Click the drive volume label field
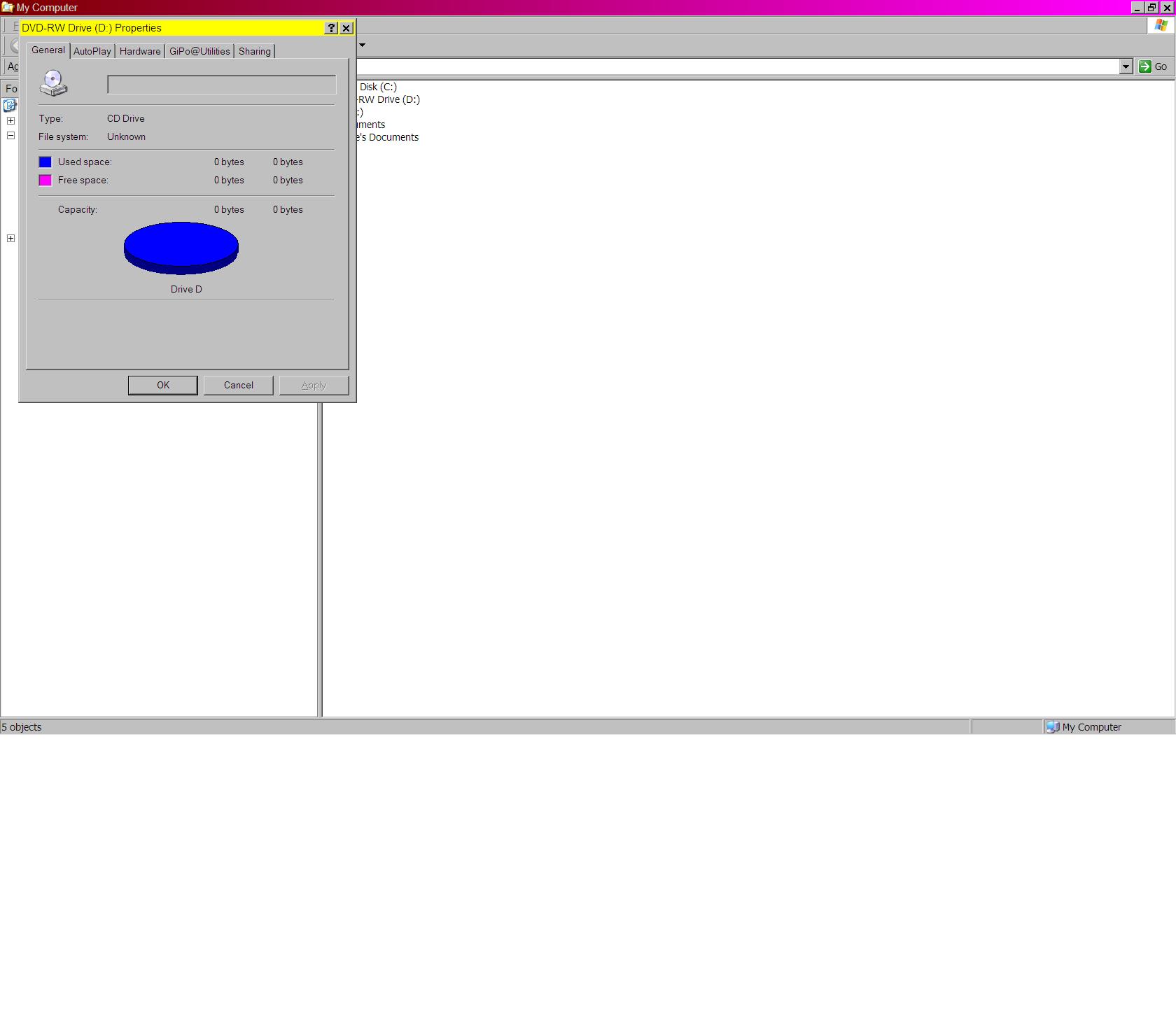The width and height of the screenshot is (1176, 1014). click(221, 85)
